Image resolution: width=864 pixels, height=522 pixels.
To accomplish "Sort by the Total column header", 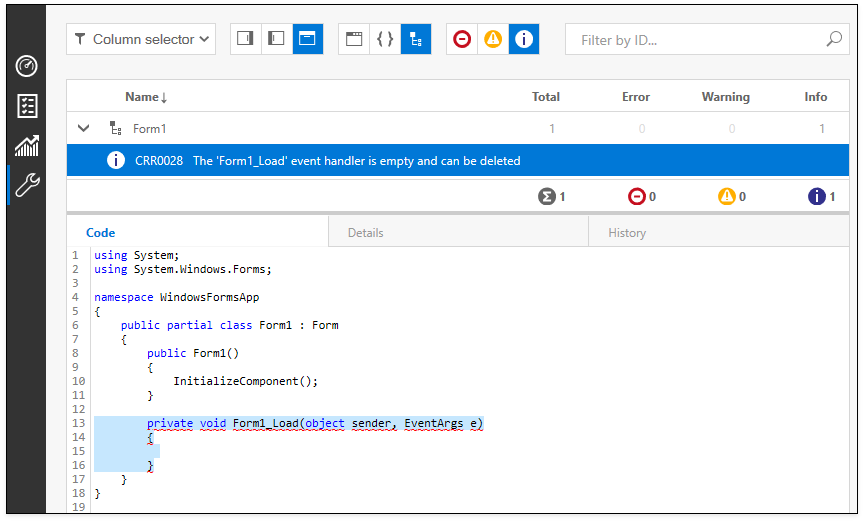I will tap(546, 97).
